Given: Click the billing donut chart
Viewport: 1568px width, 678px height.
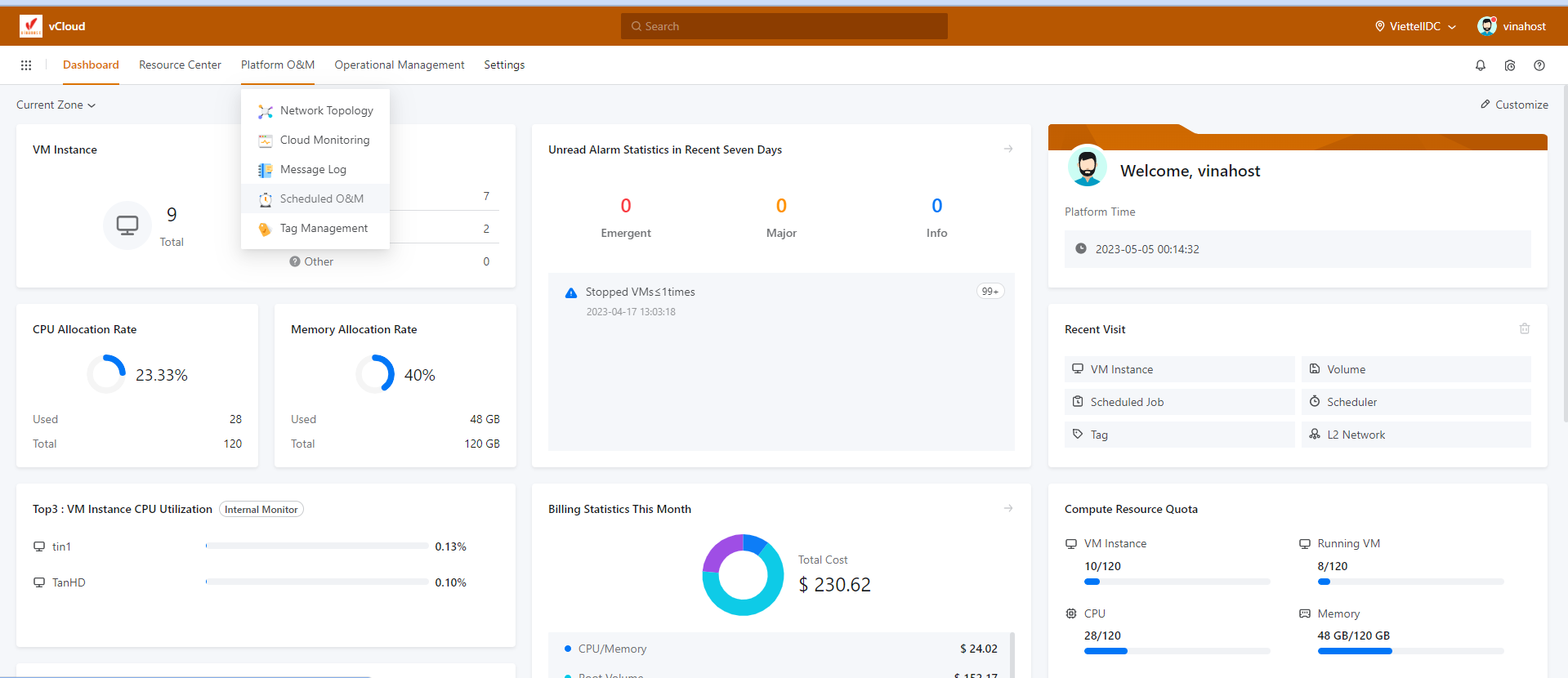Looking at the screenshot, I should pos(743,575).
